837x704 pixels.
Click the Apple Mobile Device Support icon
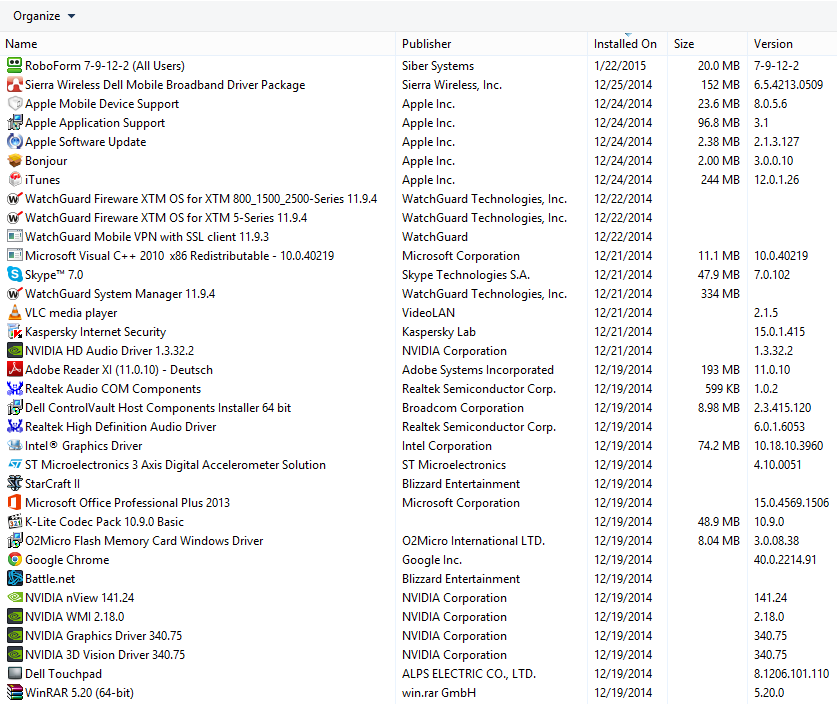coord(14,104)
